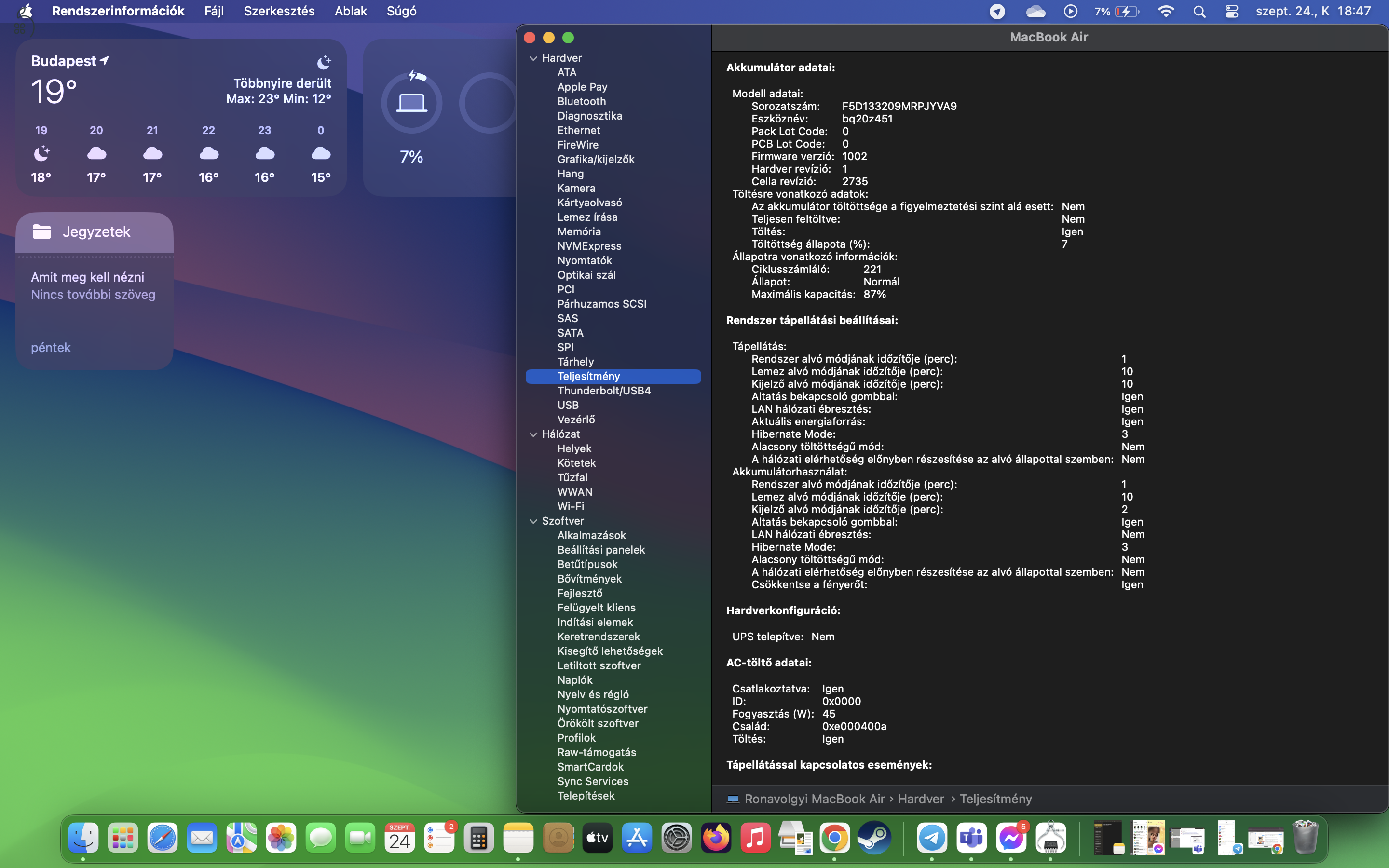
Task: Select USB in the sidebar
Action: coord(613,405)
